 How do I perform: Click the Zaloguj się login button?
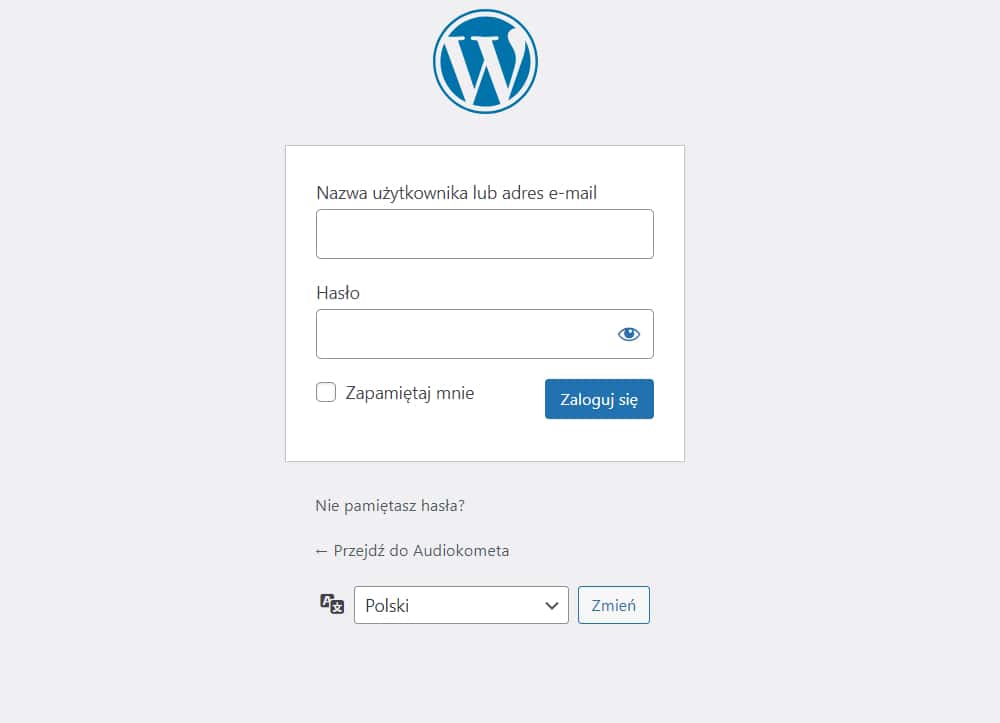(x=599, y=399)
